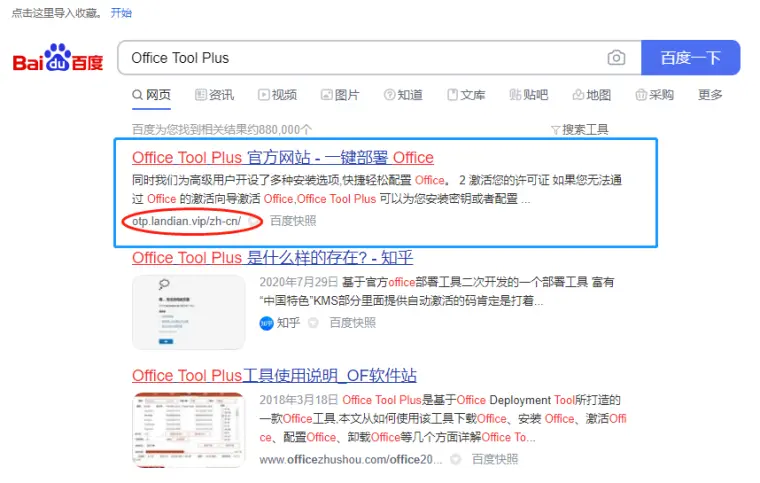
Task: Click the badge icon after otp.landian.vip URL
Action: click(x=253, y=221)
